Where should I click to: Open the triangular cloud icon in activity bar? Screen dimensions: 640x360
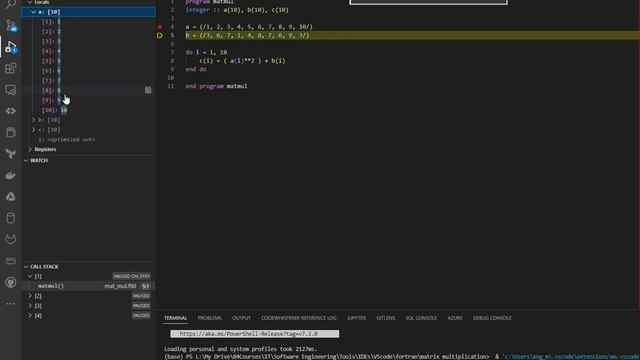11,196
